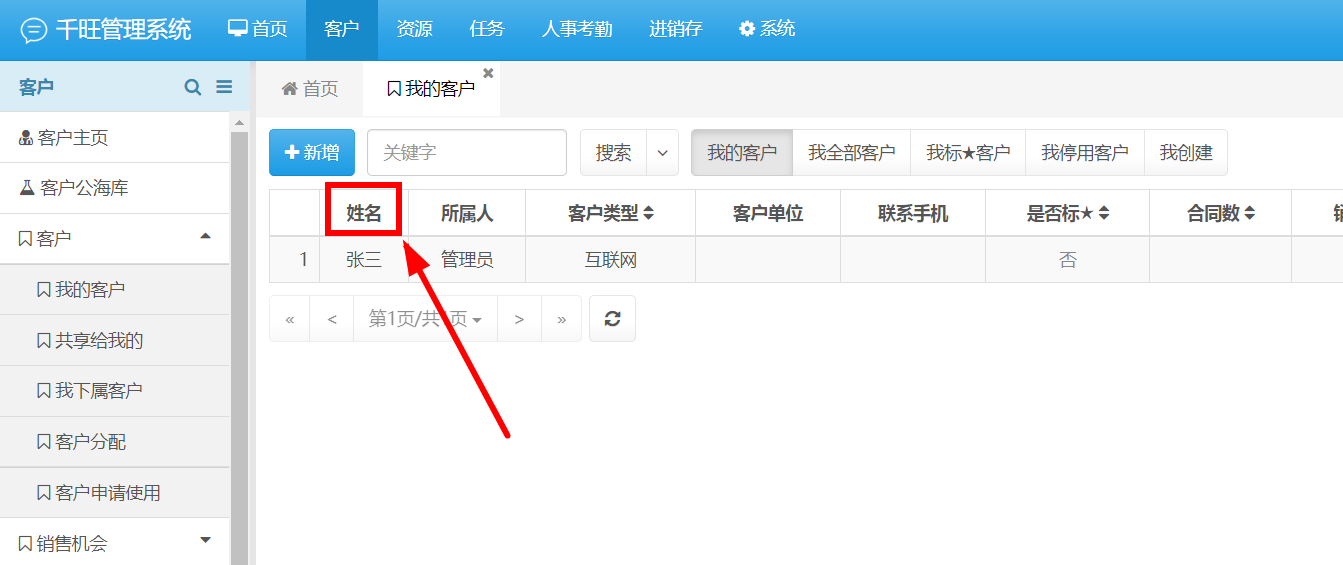Expand the 销售机会 sidebar group

115,543
